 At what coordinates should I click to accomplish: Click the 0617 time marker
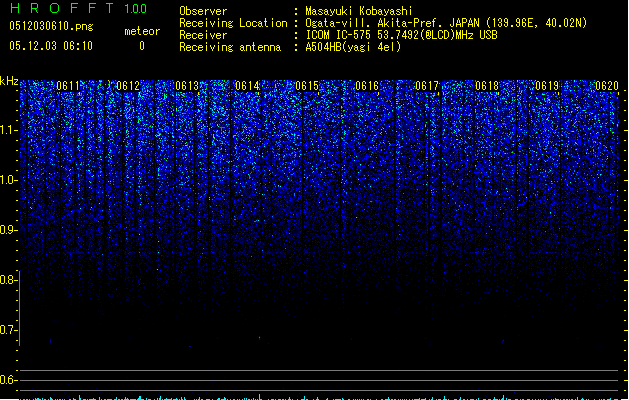427,86
